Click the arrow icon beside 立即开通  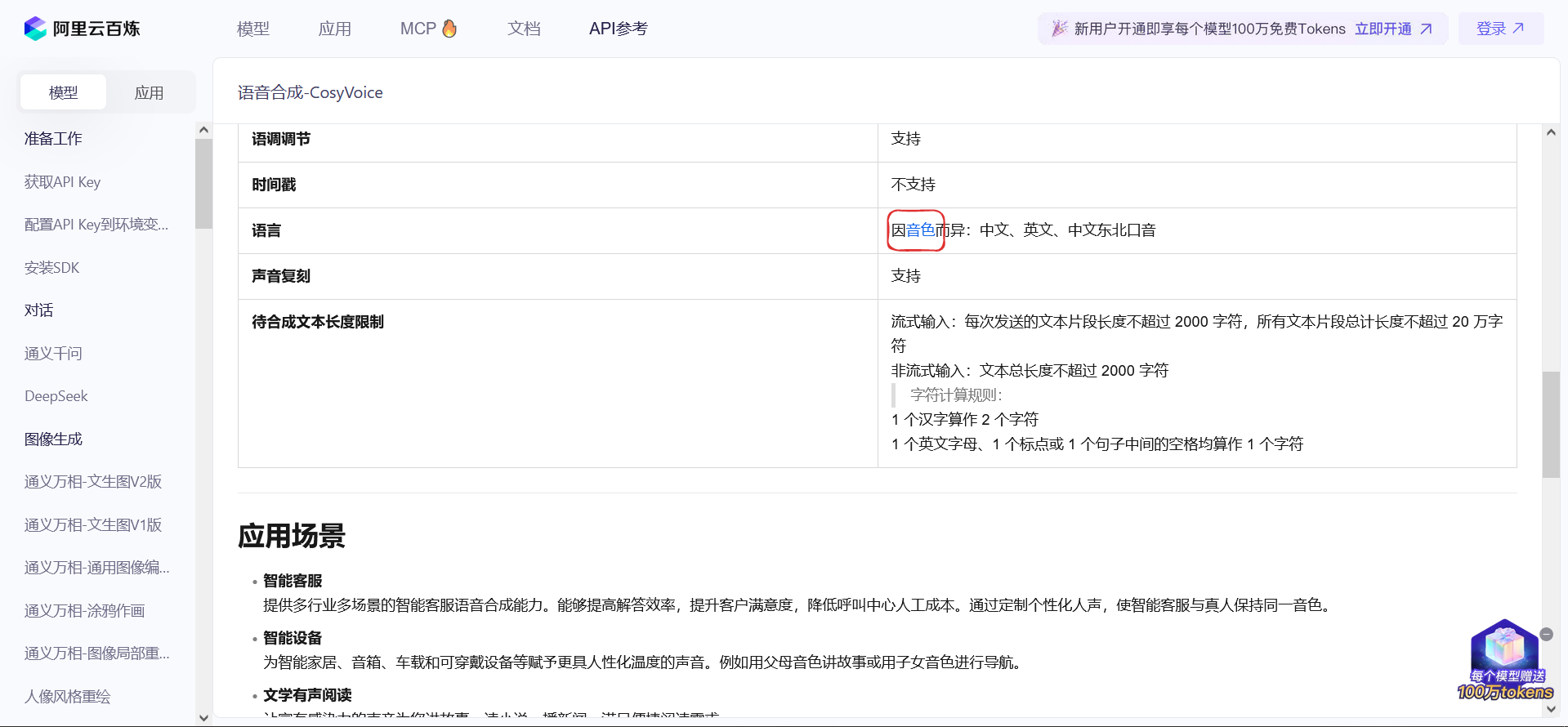click(1426, 29)
